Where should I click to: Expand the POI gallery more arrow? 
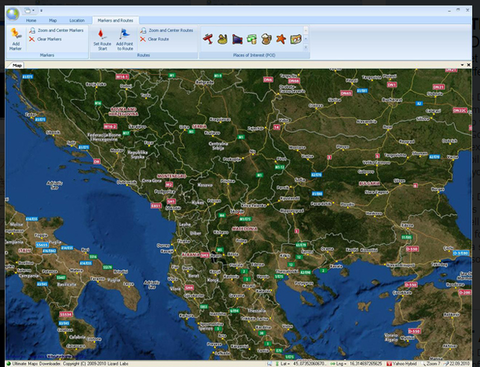(x=306, y=47)
